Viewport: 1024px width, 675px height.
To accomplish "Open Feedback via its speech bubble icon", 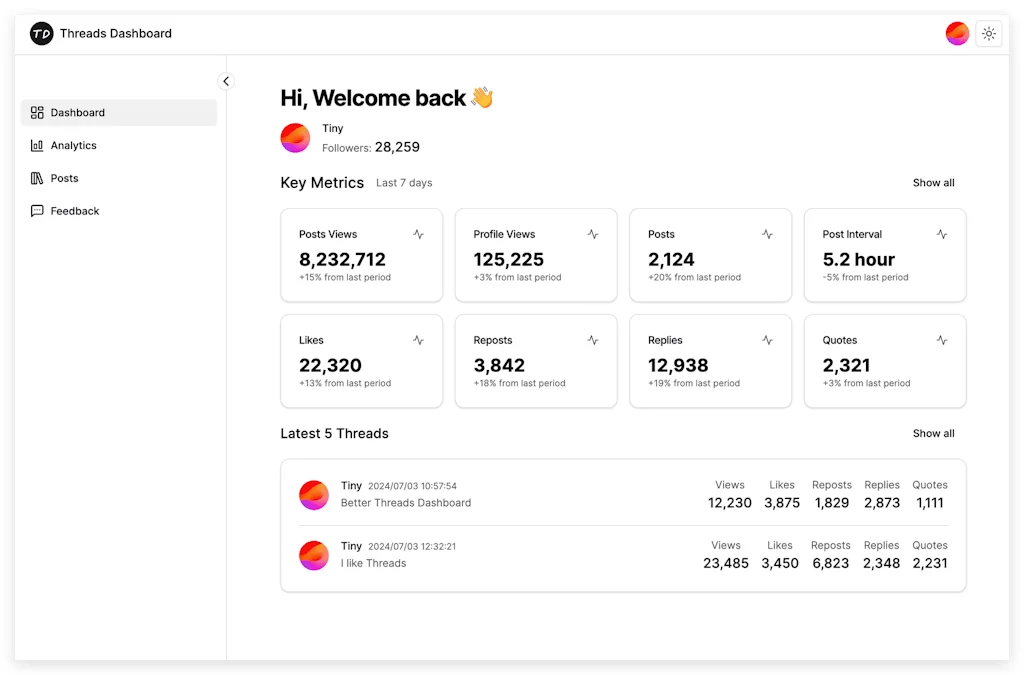I will pyautogui.click(x=38, y=211).
